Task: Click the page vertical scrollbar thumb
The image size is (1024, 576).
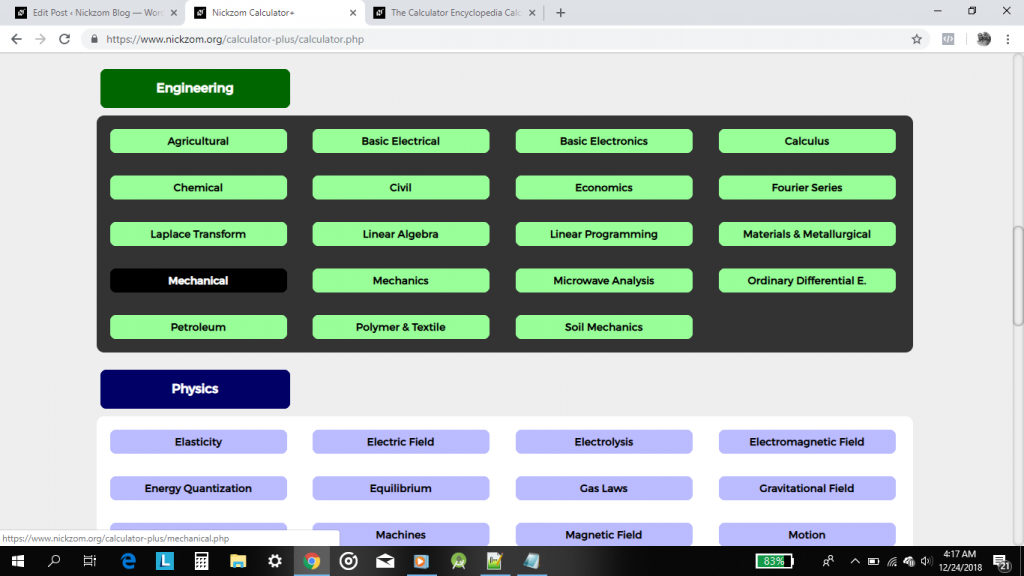Action: click(1018, 276)
